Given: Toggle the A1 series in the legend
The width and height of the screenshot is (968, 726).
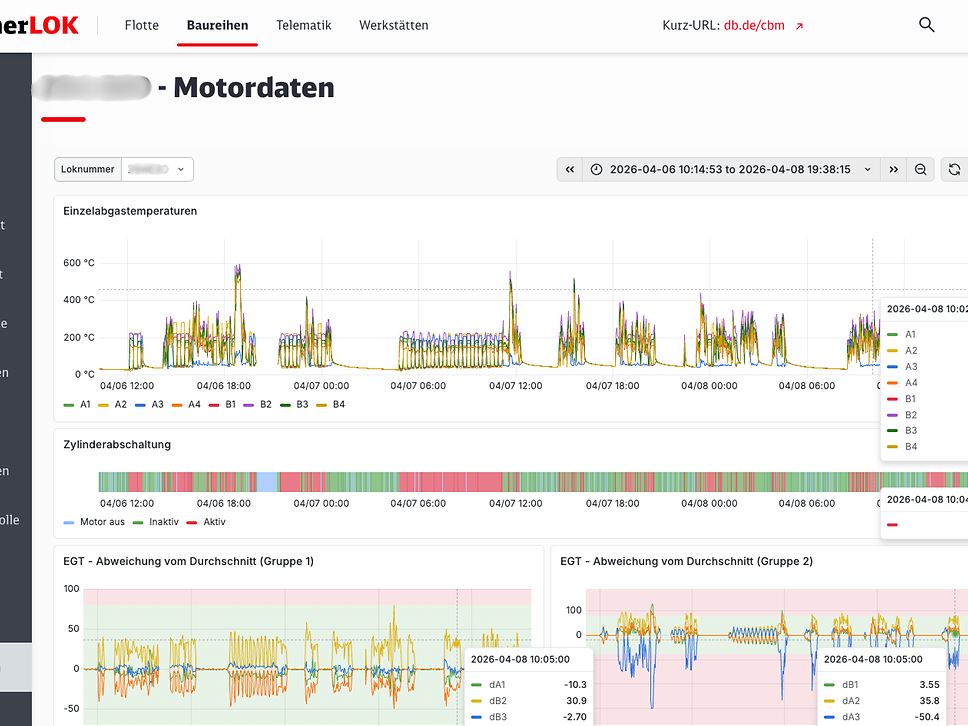Looking at the screenshot, I should 77,404.
